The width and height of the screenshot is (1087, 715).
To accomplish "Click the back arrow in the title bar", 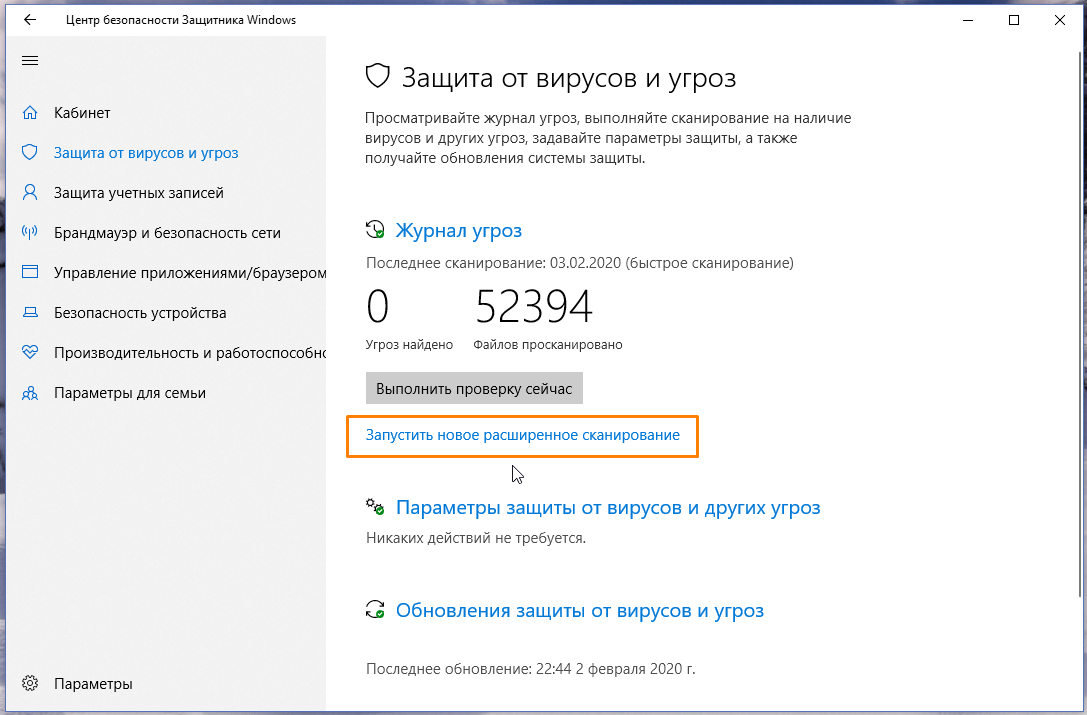I will 27,19.
